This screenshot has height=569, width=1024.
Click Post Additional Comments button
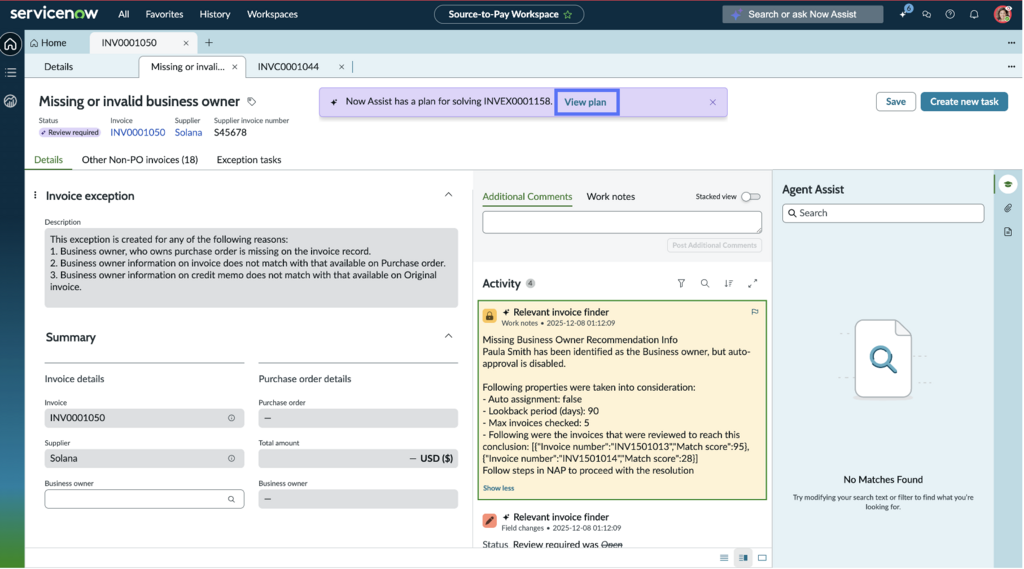click(x=714, y=245)
